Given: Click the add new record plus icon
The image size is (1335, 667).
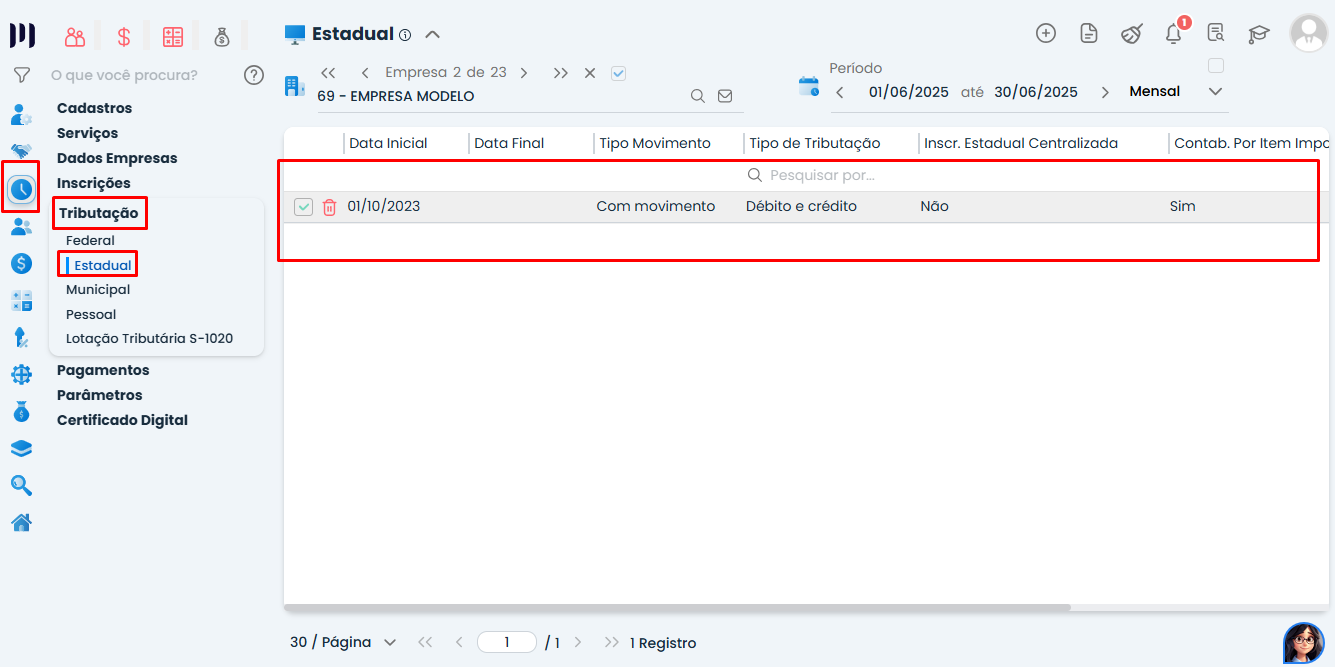Looking at the screenshot, I should pyautogui.click(x=1046, y=33).
